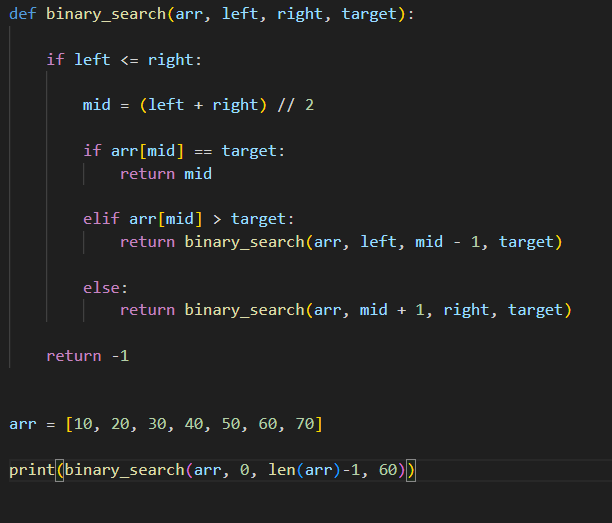Image resolution: width=612 pixels, height=523 pixels.
Task: Click the number 2 in the mid calculation
Action: point(309,105)
